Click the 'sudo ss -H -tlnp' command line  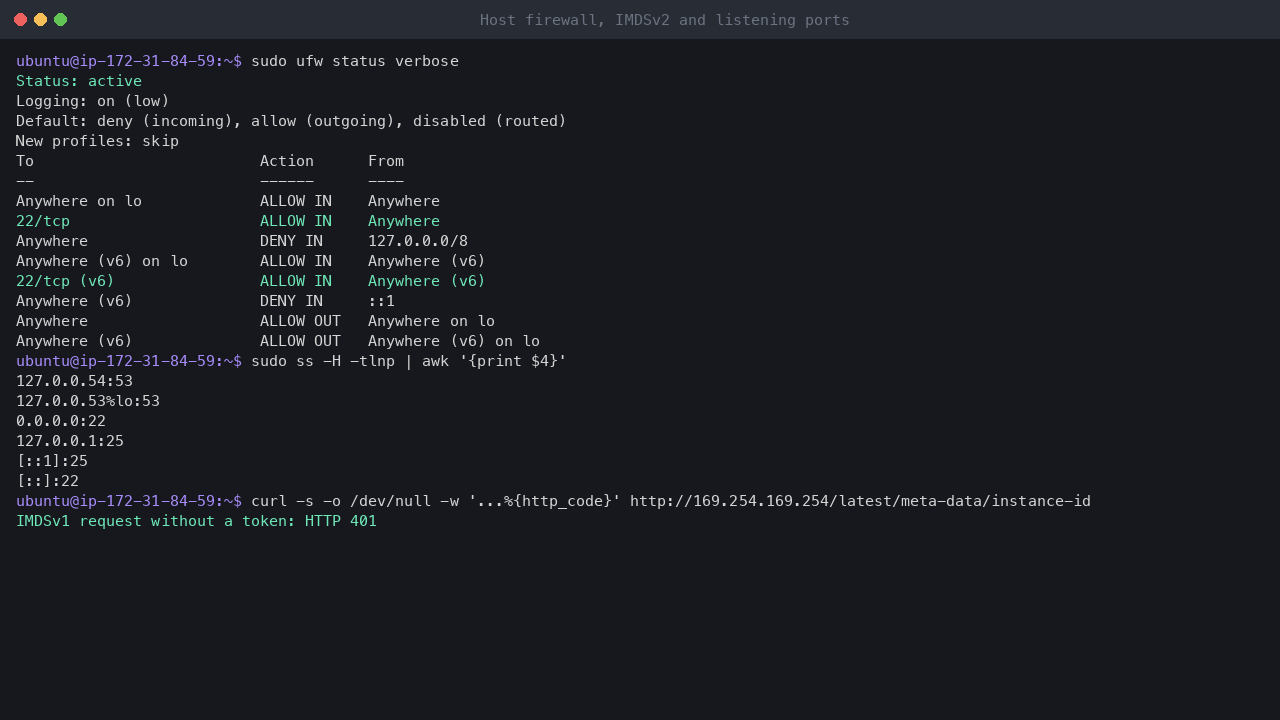coord(409,361)
